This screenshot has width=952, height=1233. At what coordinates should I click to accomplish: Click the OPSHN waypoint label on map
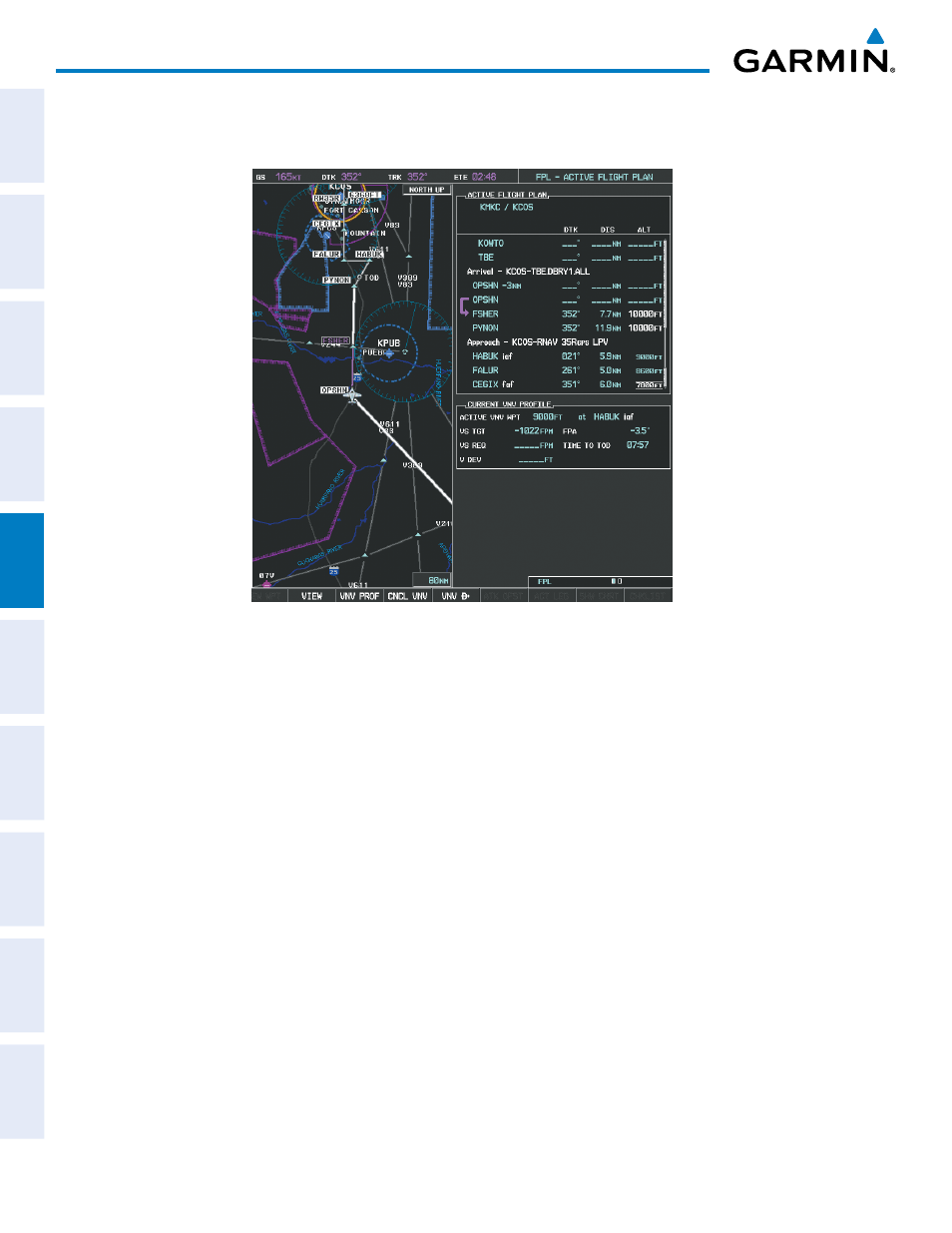coord(334,390)
